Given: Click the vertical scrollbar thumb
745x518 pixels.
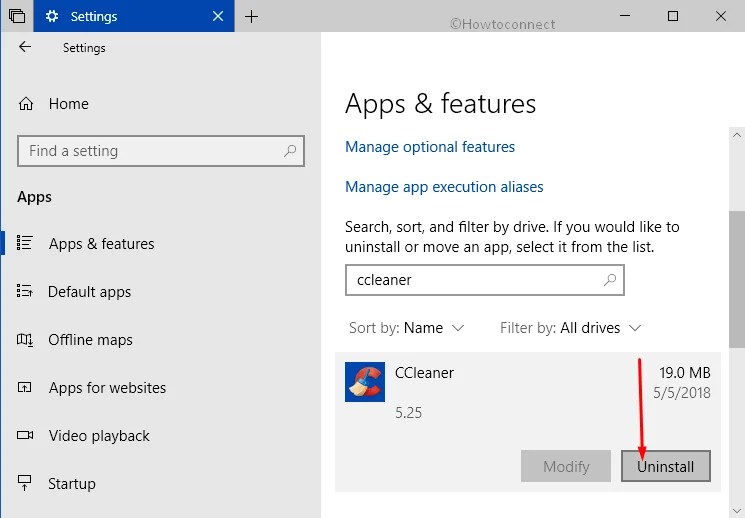Looking at the screenshot, I should click(x=736, y=279).
